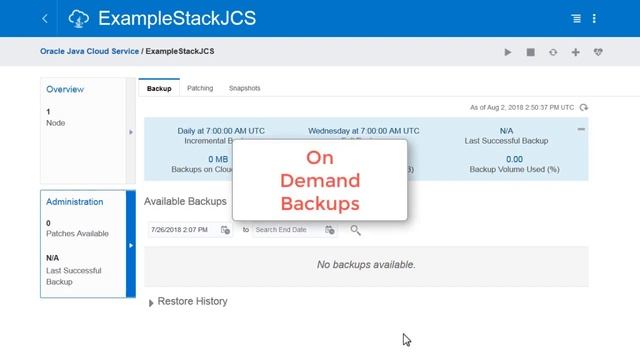Open the Overview tile link
The image size is (640, 360).
[x=65, y=89]
